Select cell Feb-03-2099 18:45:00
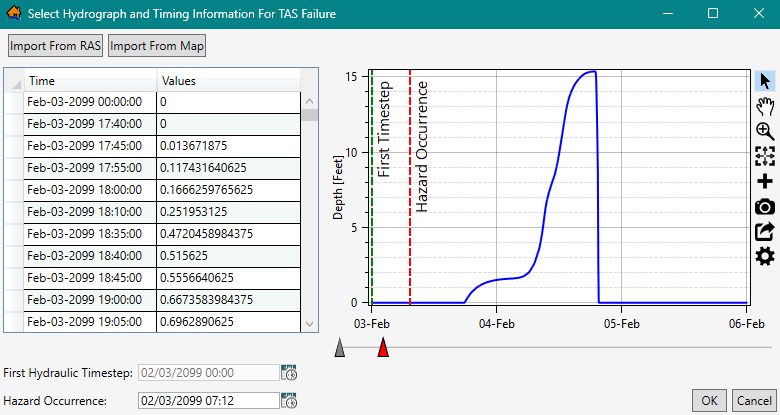This screenshot has height=415, width=780. [x=90, y=278]
